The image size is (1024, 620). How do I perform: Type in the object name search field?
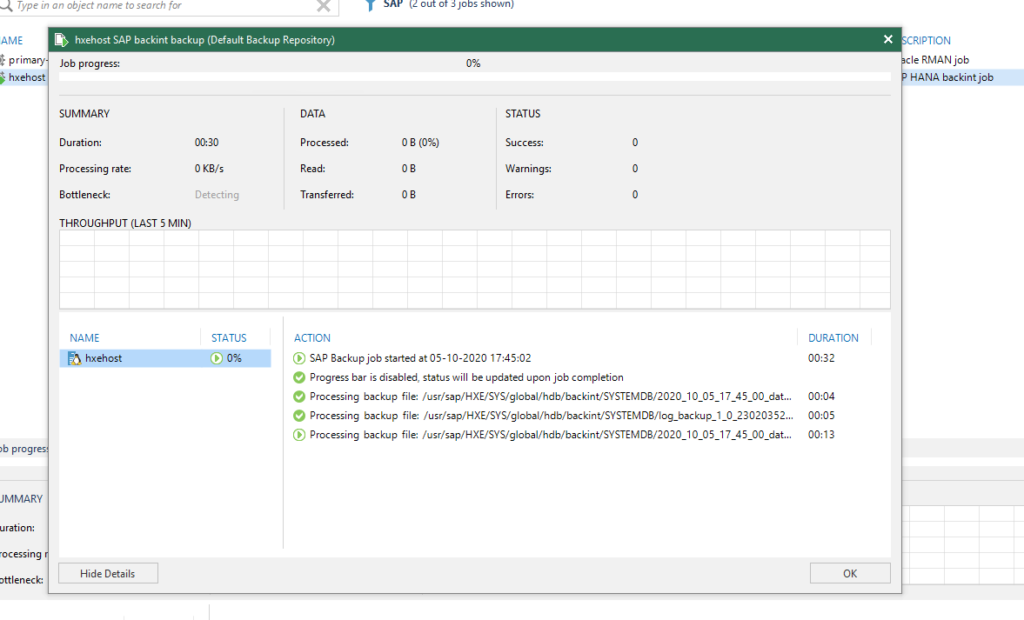(x=163, y=6)
